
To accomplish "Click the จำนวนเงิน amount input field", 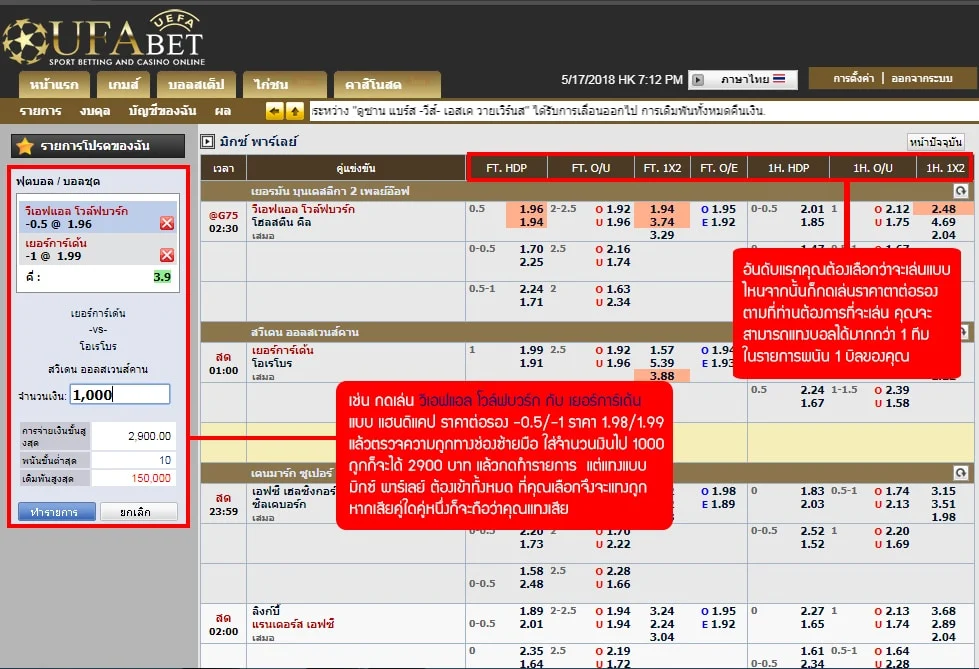I will tap(119, 394).
